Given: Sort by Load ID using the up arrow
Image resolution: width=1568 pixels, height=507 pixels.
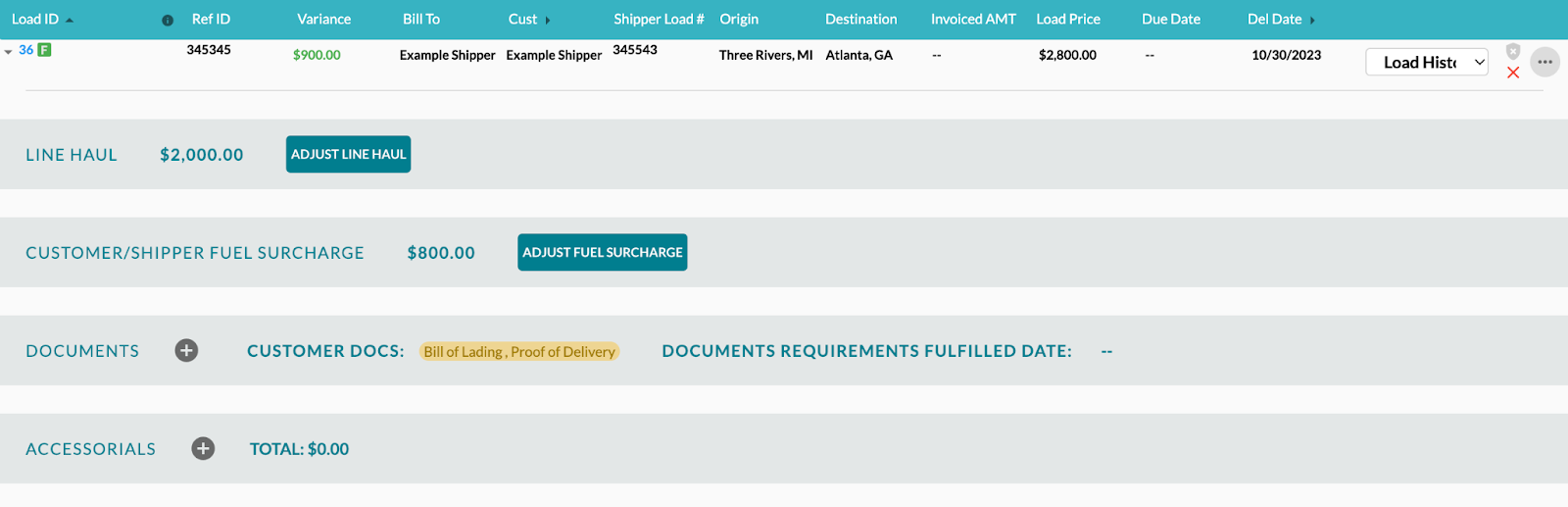Looking at the screenshot, I should tap(70, 21).
